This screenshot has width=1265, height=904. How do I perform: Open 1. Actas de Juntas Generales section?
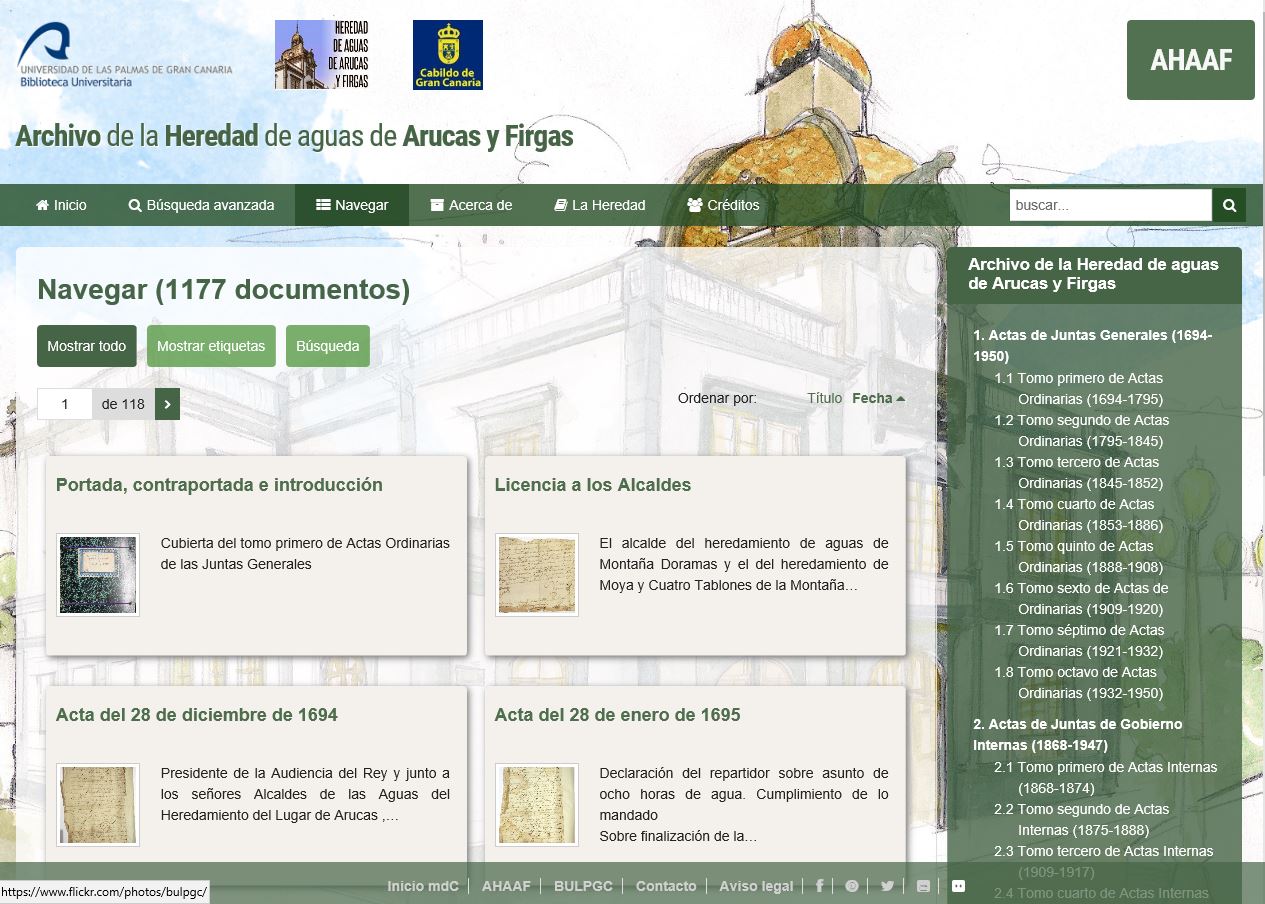coord(1093,346)
